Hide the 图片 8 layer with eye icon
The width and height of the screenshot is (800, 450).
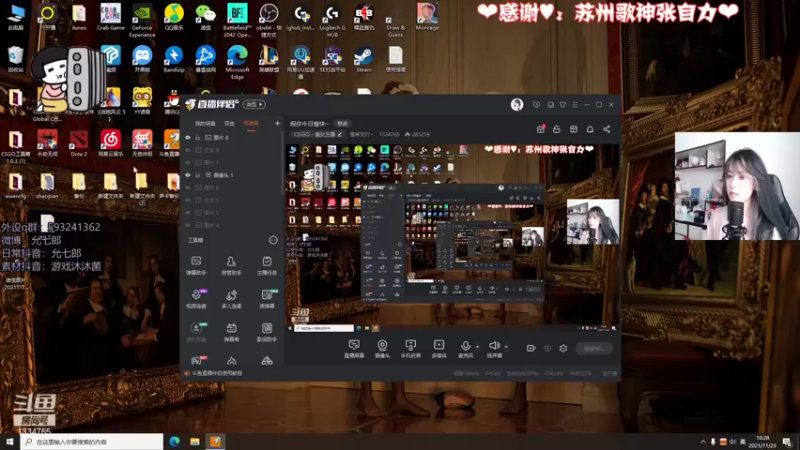click(188, 138)
